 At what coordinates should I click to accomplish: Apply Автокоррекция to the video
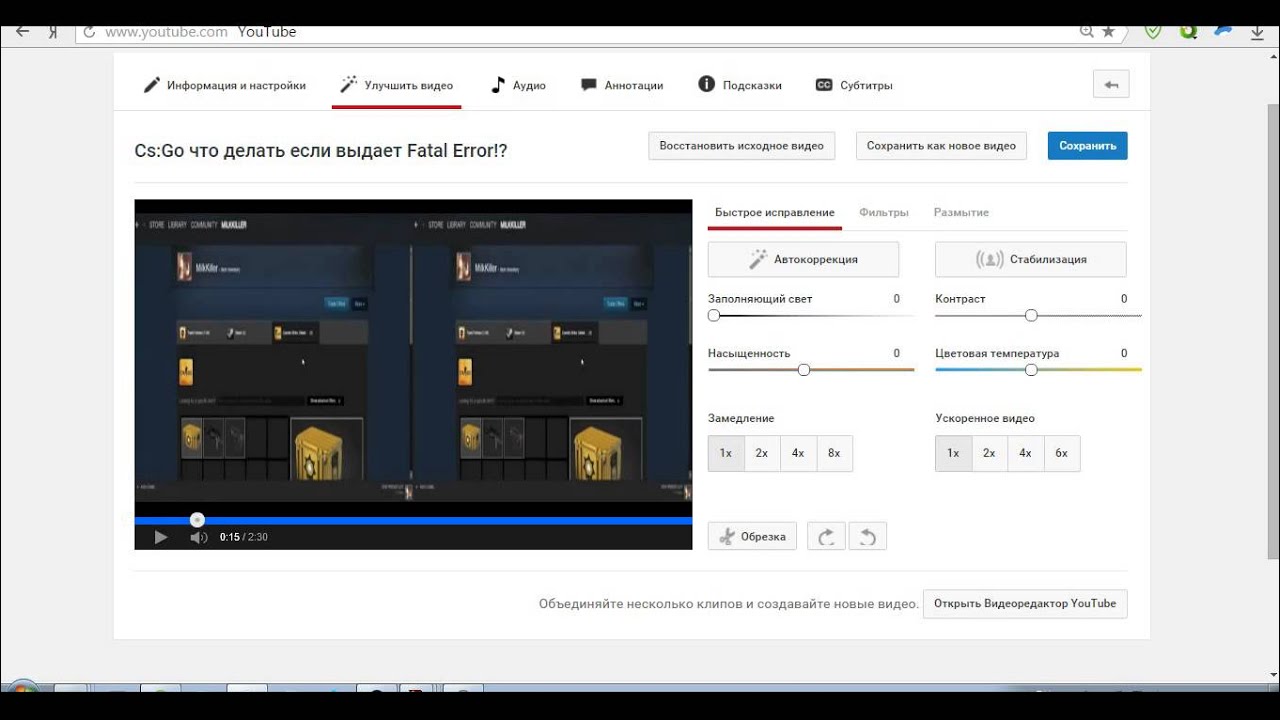[x=803, y=259]
